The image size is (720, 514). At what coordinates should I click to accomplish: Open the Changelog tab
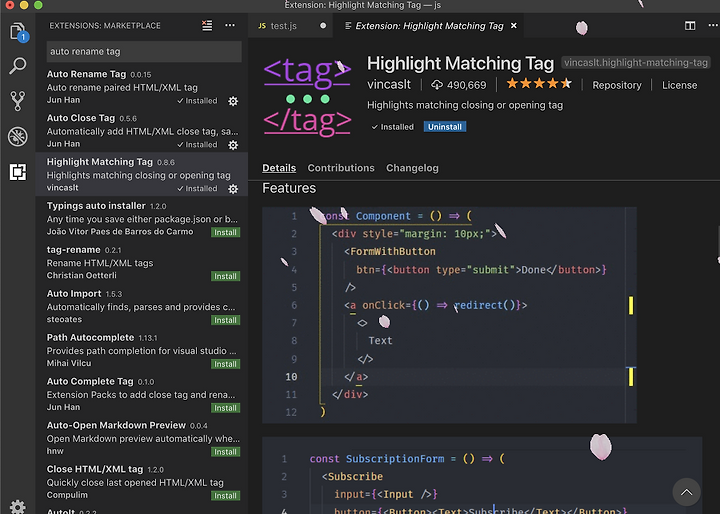pyautogui.click(x=412, y=168)
